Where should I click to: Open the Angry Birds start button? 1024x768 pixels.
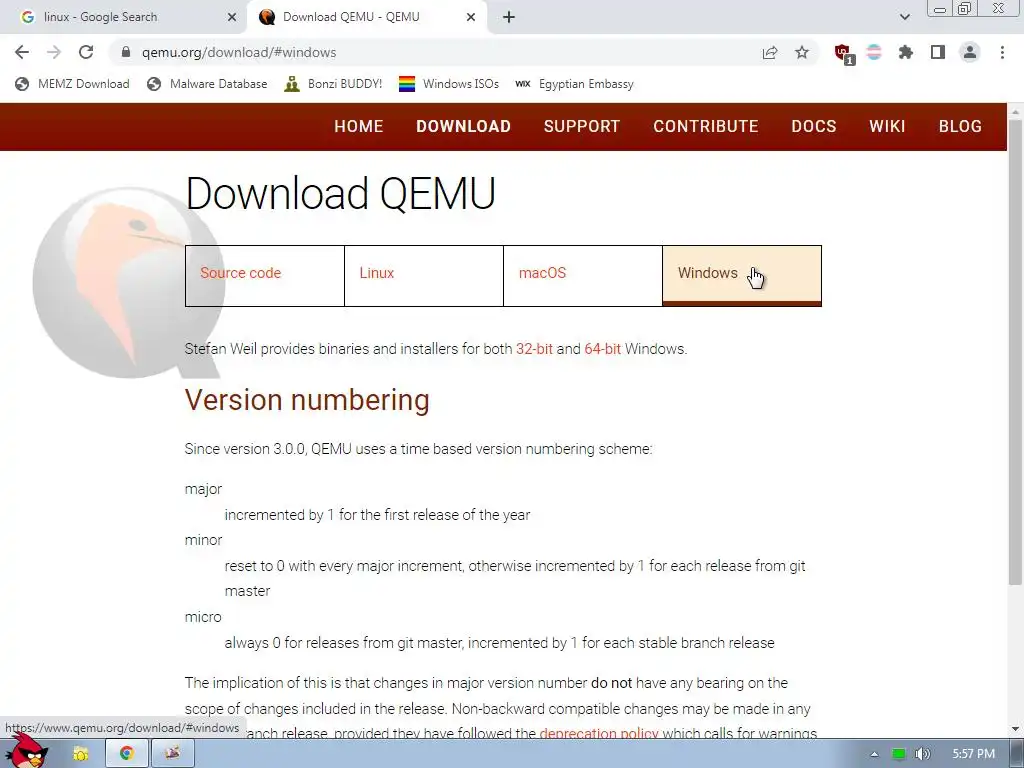coord(27,752)
